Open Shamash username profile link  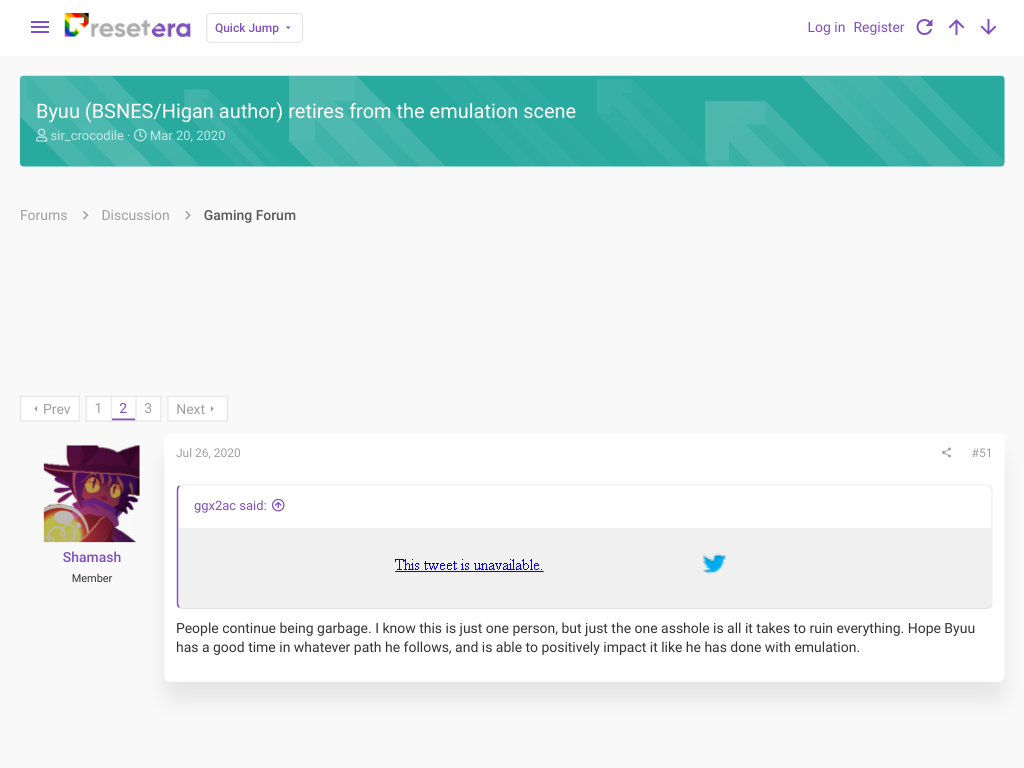pyautogui.click(x=91, y=557)
